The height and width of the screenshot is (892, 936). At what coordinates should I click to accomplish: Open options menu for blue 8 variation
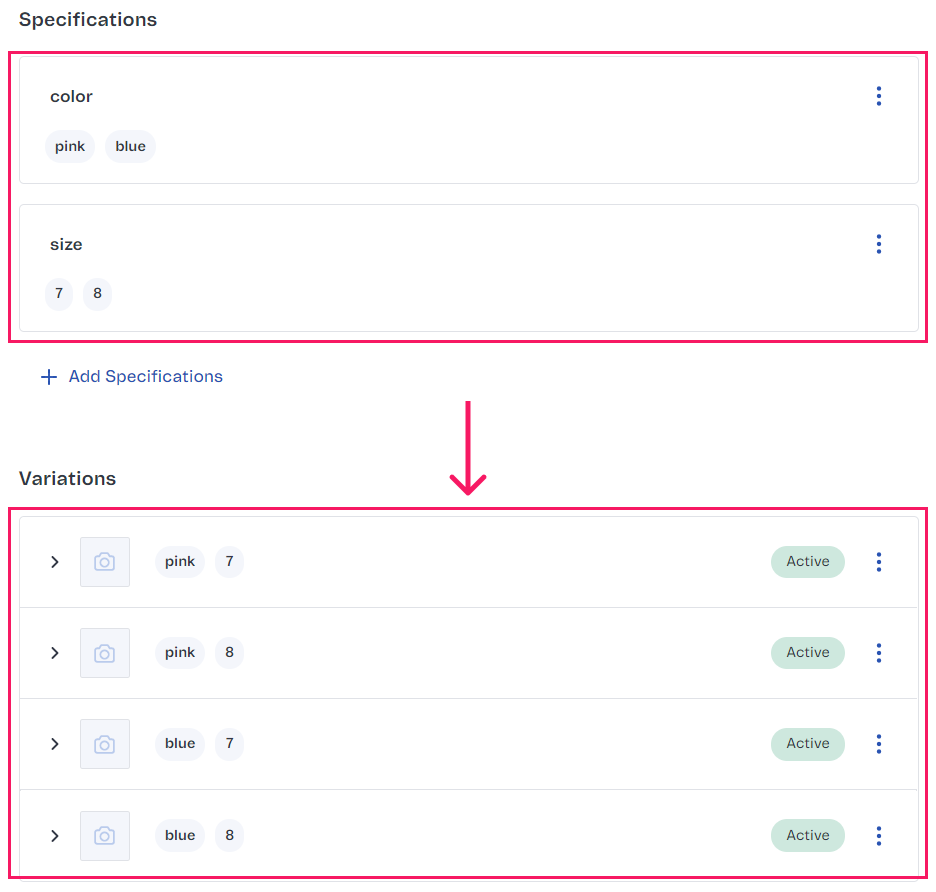pyautogui.click(x=879, y=836)
